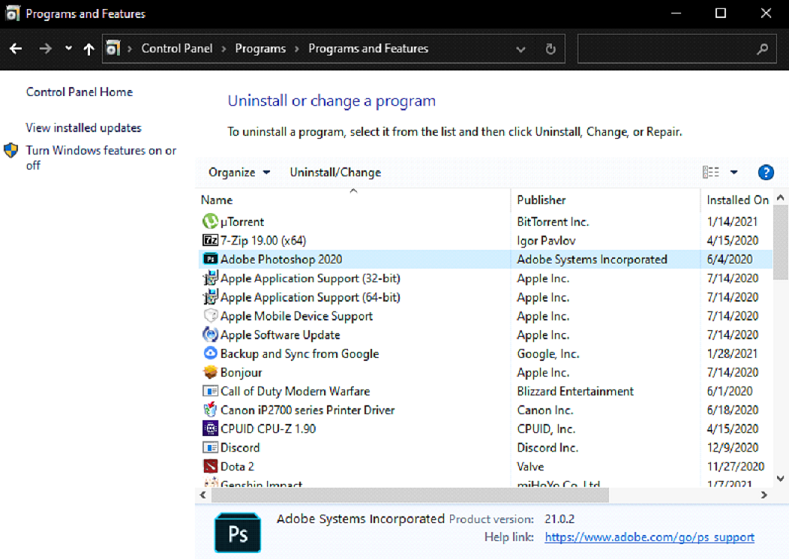Go forward with the forward arrow
Image resolution: width=789 pixels, height=559 pixels.
coord(45,49)
